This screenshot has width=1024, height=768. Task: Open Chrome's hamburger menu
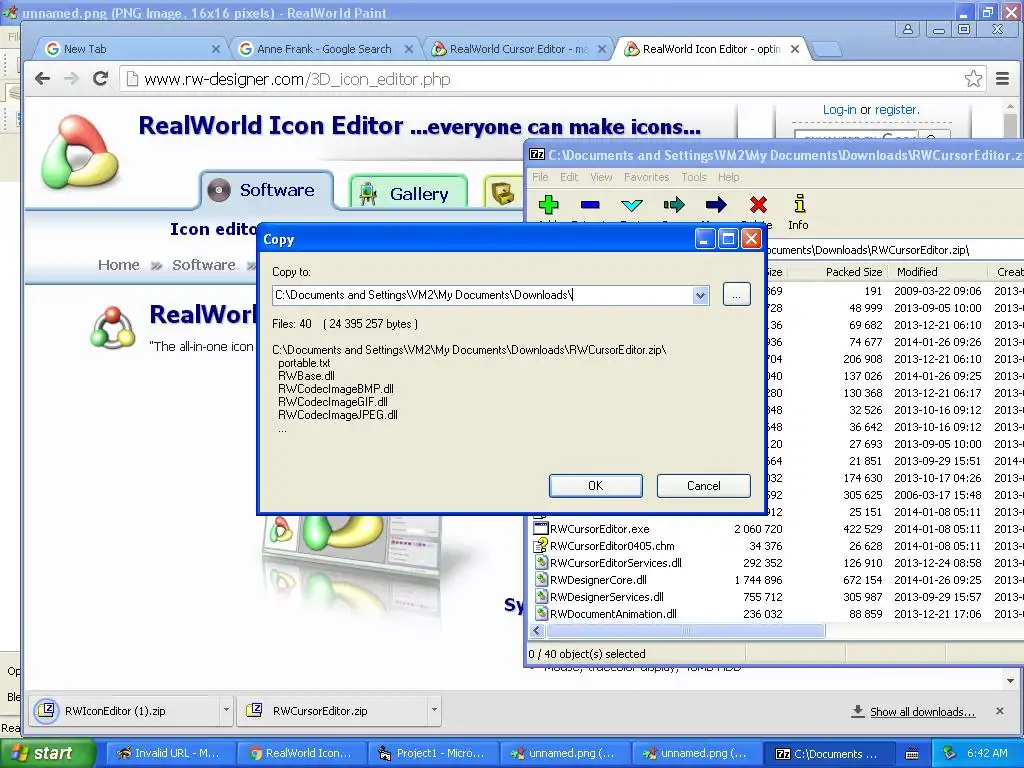pos(1002,79)
